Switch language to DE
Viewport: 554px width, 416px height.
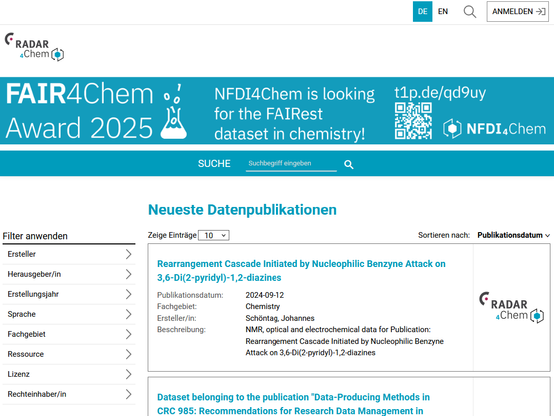coord(422,12)
